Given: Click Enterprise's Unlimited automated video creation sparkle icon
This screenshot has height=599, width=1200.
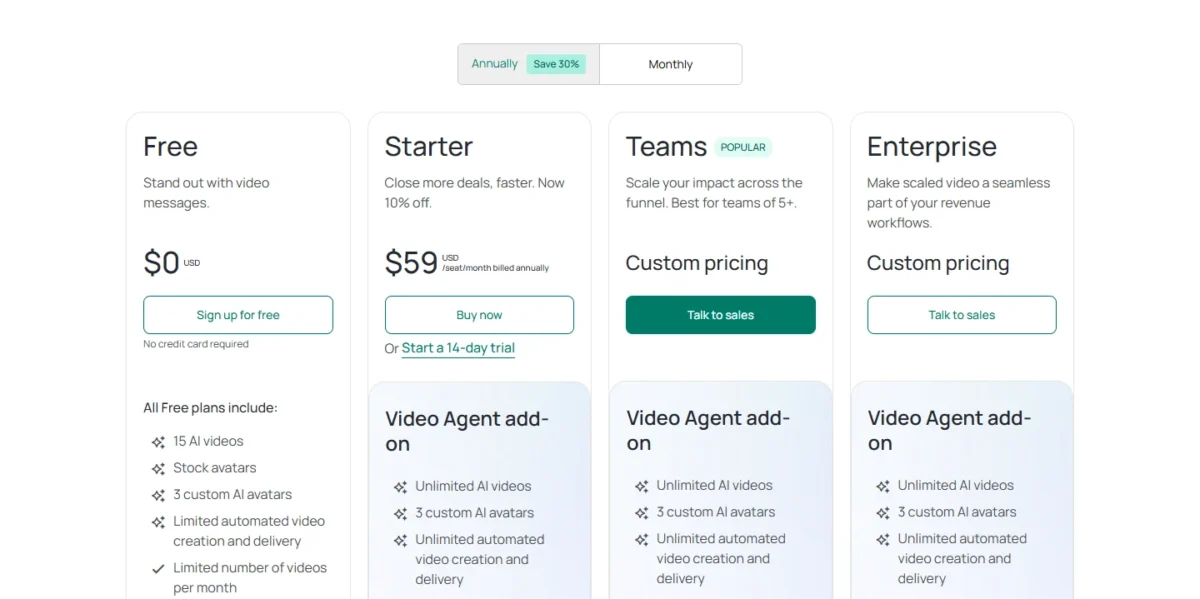Looking at the screenshot, I should tap(882, 539).
